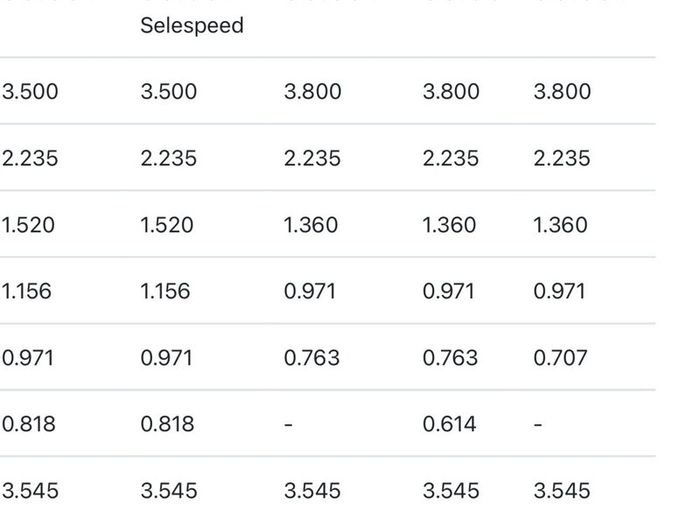Screen dimensions: 700x525
Task: Click the 0.971 value immediately right of 1.156
Action: pyautogui.click(x=309, y=291)
